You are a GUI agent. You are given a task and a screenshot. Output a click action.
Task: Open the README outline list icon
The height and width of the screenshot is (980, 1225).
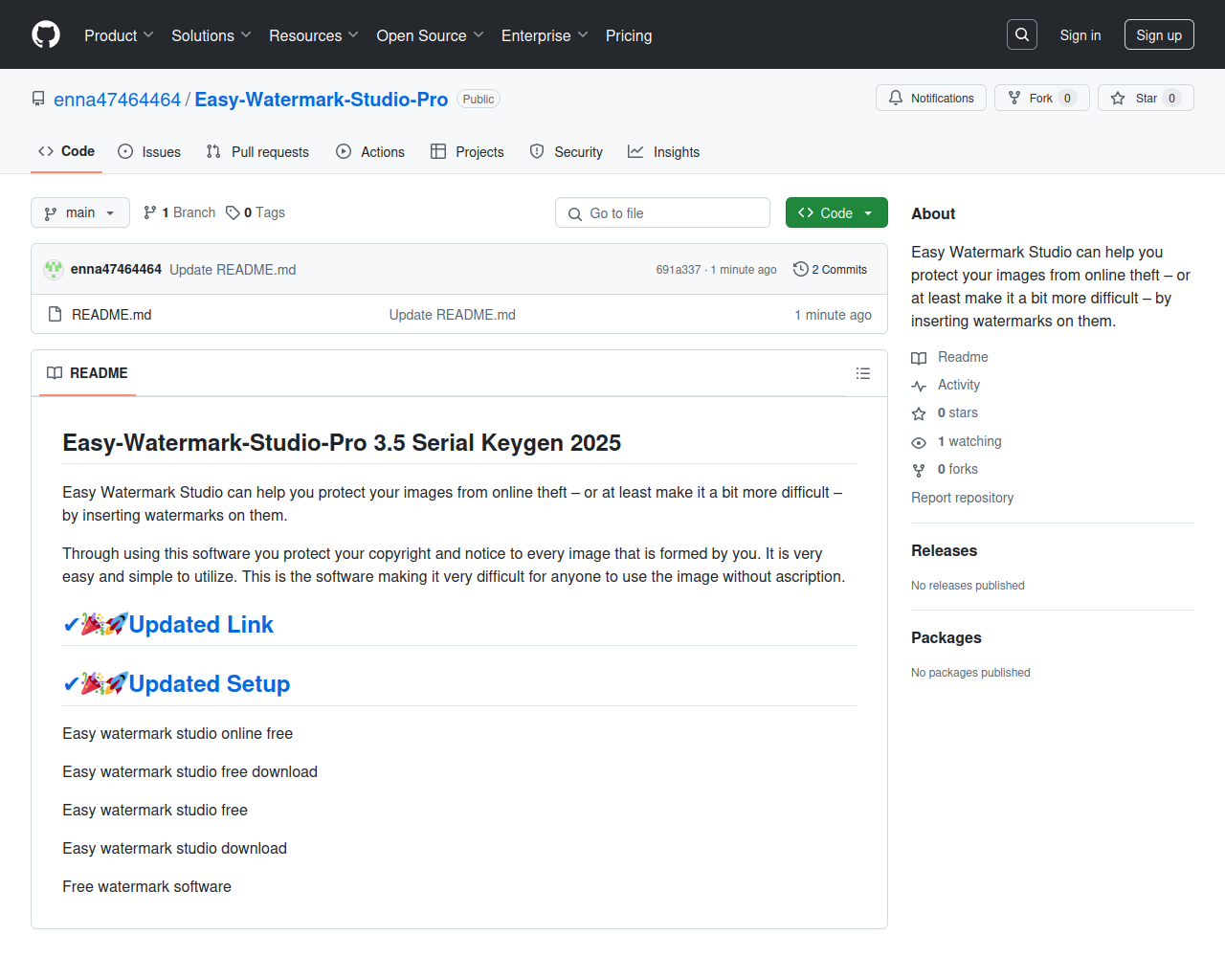pos(863,373)
